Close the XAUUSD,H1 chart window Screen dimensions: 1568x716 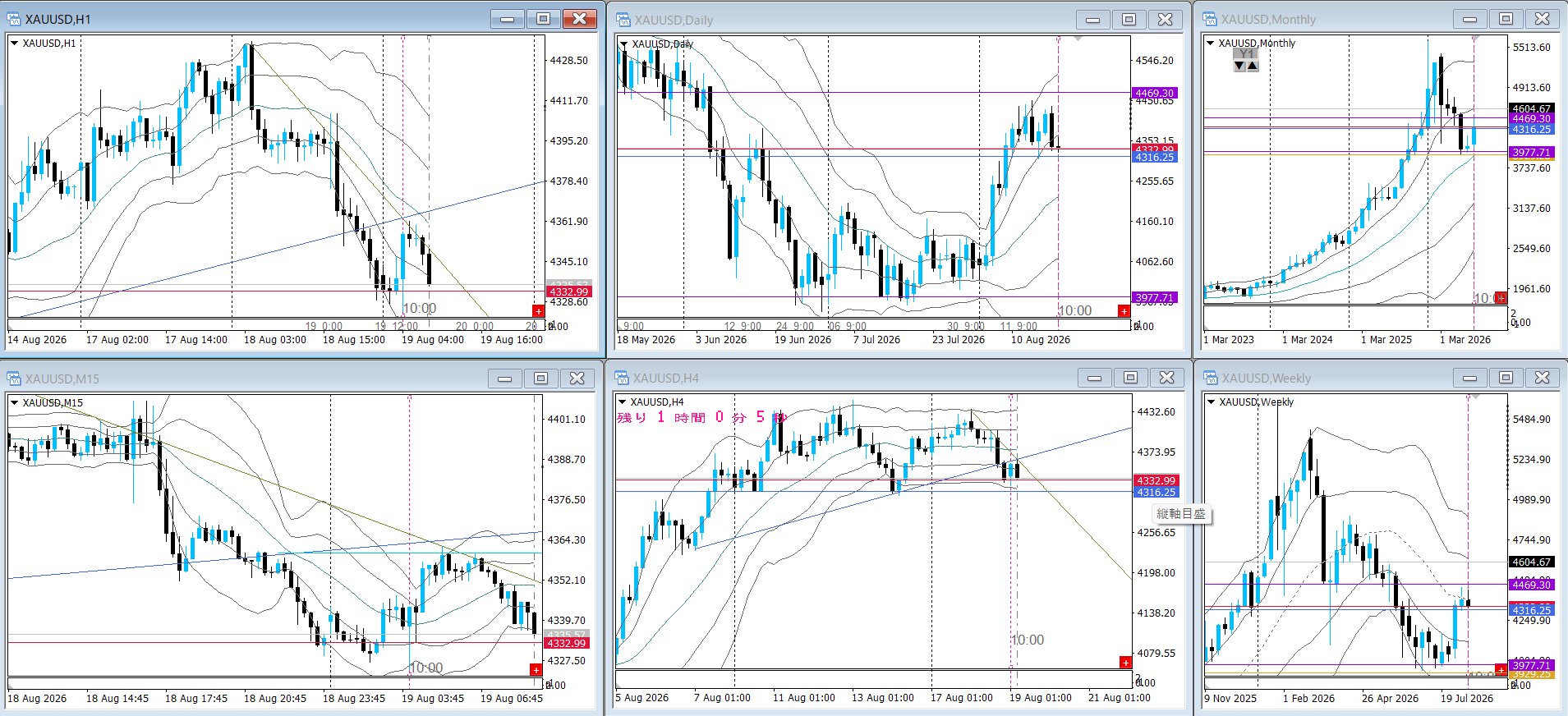coord(580,19)
